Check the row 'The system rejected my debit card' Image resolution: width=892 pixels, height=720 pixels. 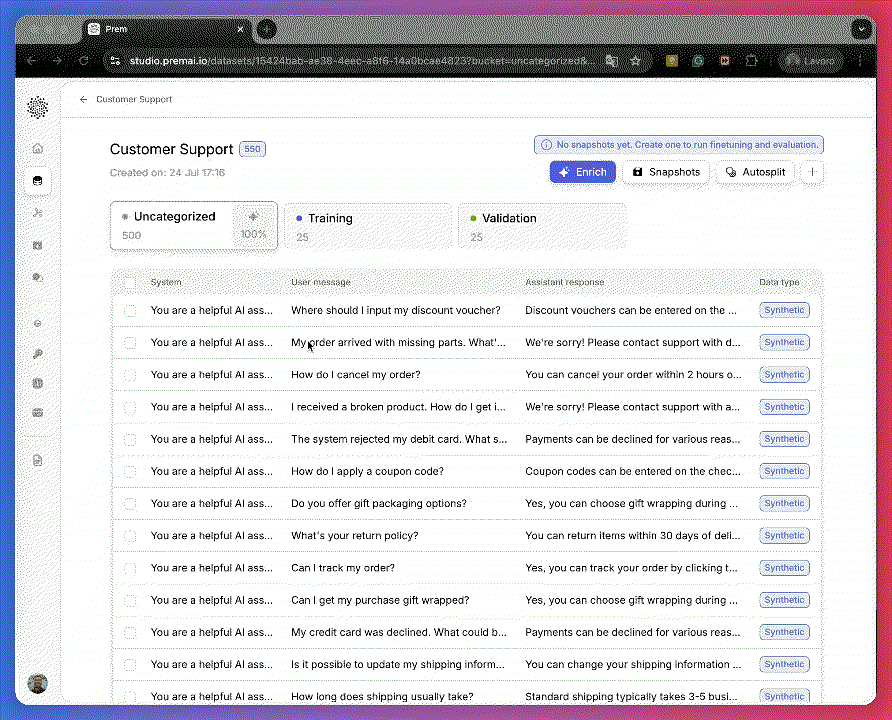[130, 439]
